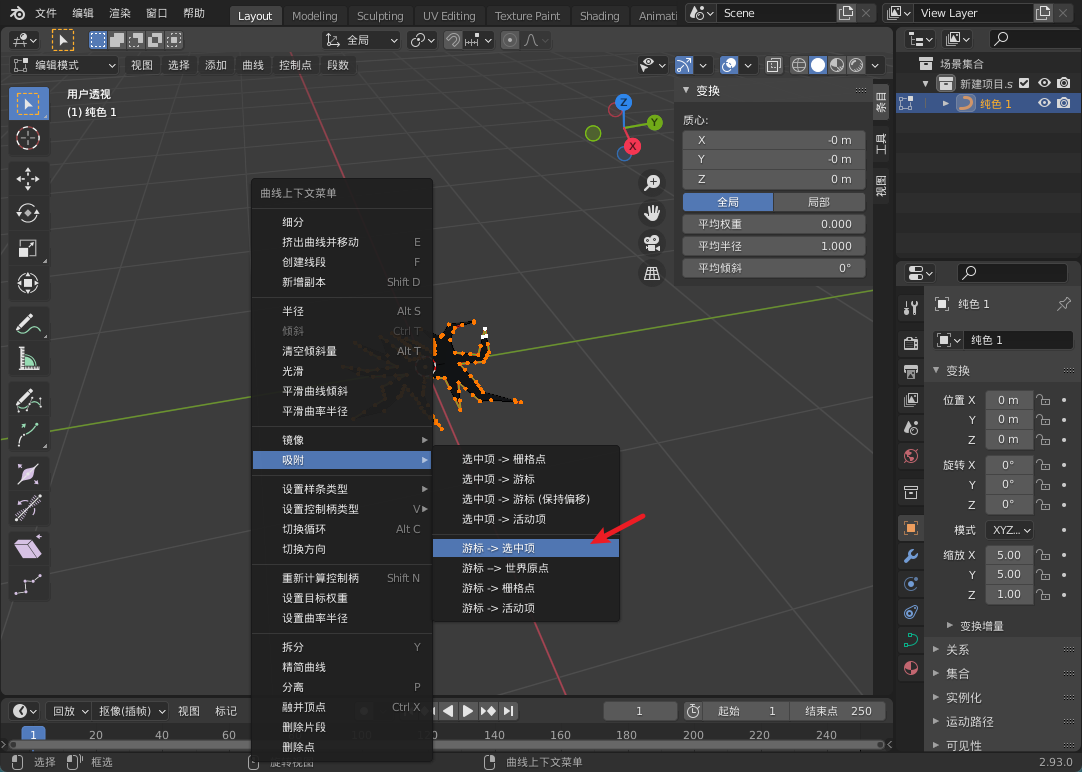Uncheck the 新建项目 collection checkbox
The height and width of the screenshot is (772, 1082).
pos(1024,83)
